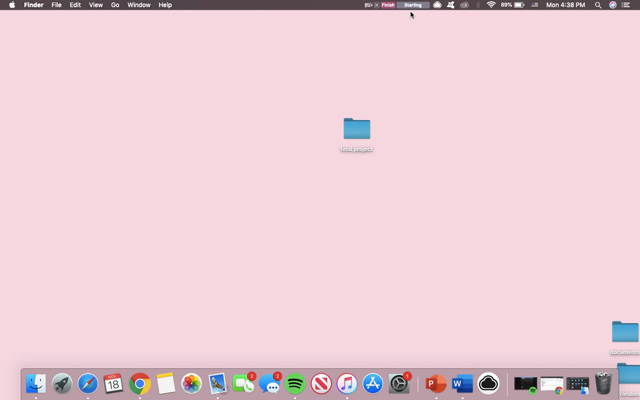Open the Wi-Fi status menu

(x=491, y=5)
